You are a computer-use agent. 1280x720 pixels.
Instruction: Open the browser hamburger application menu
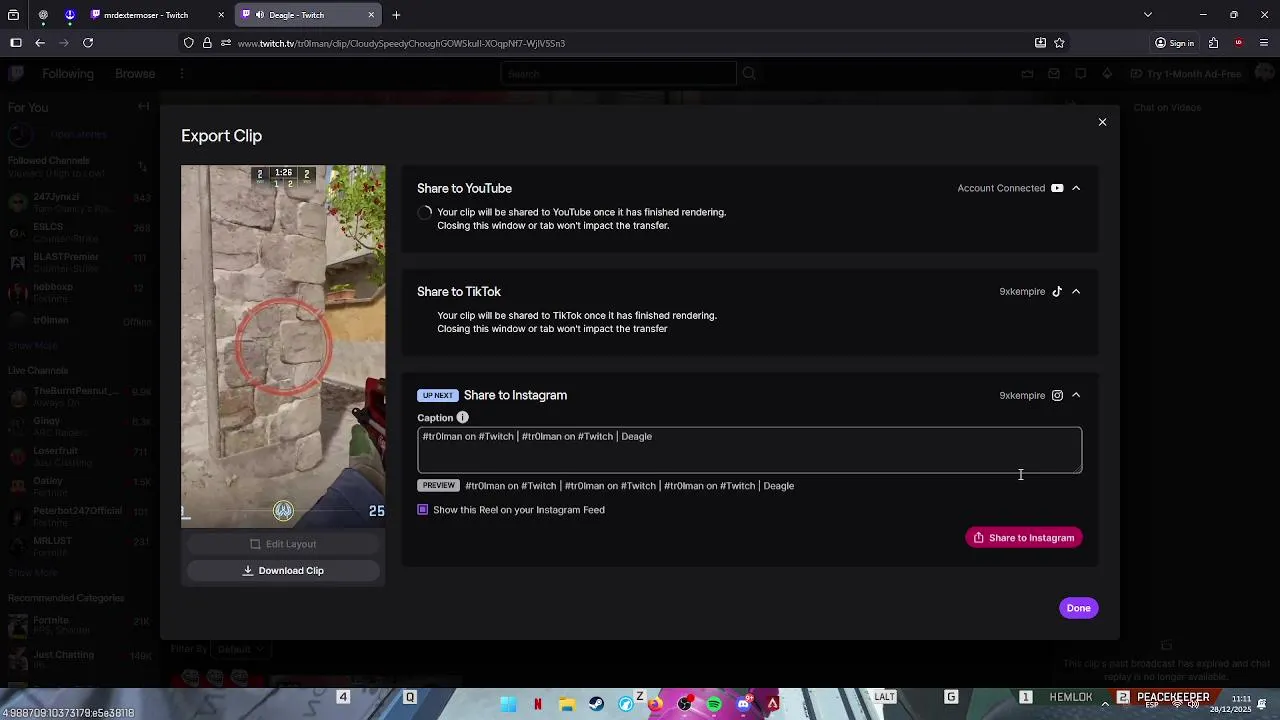click(x=1264, y=43)
